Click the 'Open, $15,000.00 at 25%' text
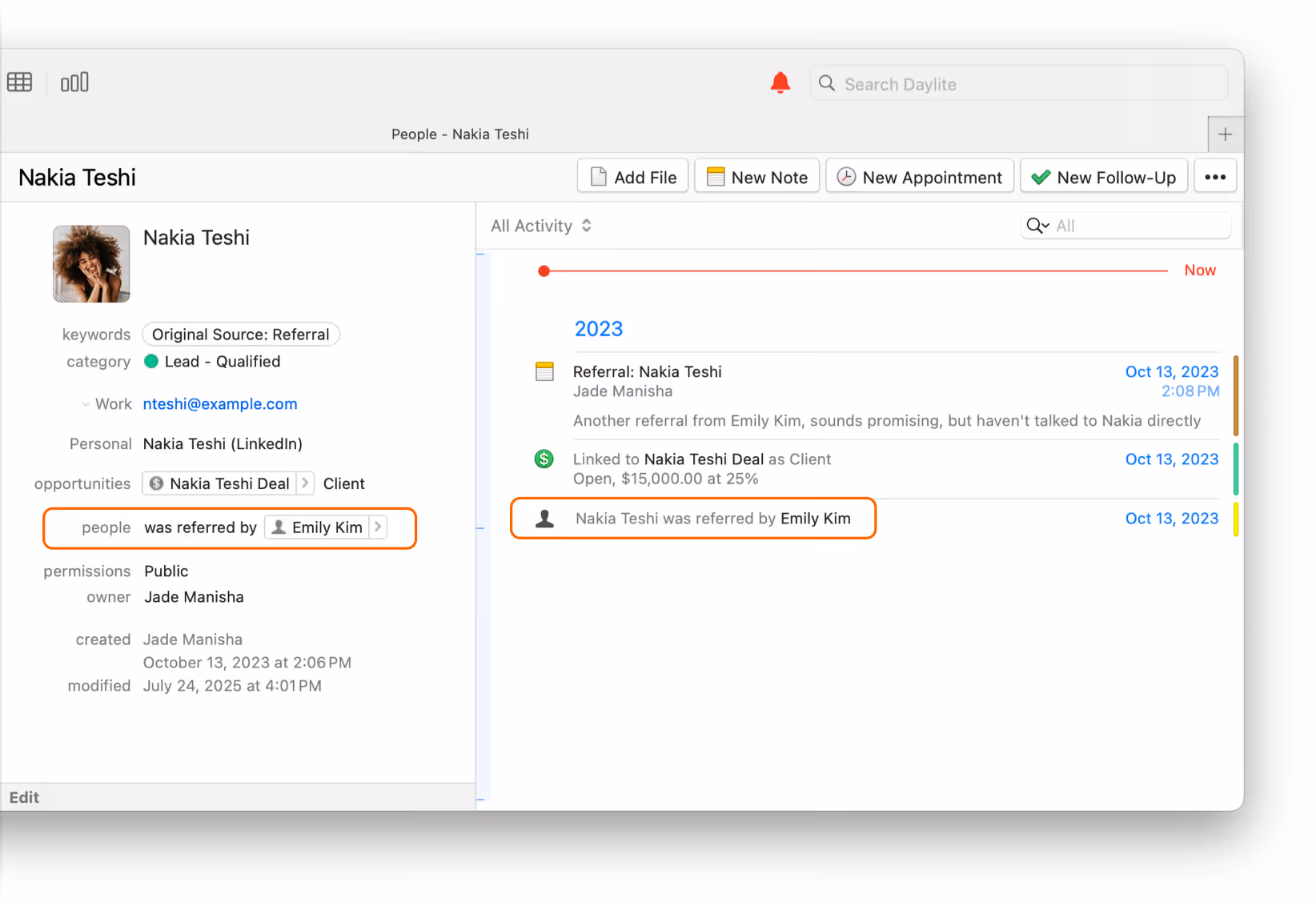This screenshot has height=906, width=1316. point(666,479)
